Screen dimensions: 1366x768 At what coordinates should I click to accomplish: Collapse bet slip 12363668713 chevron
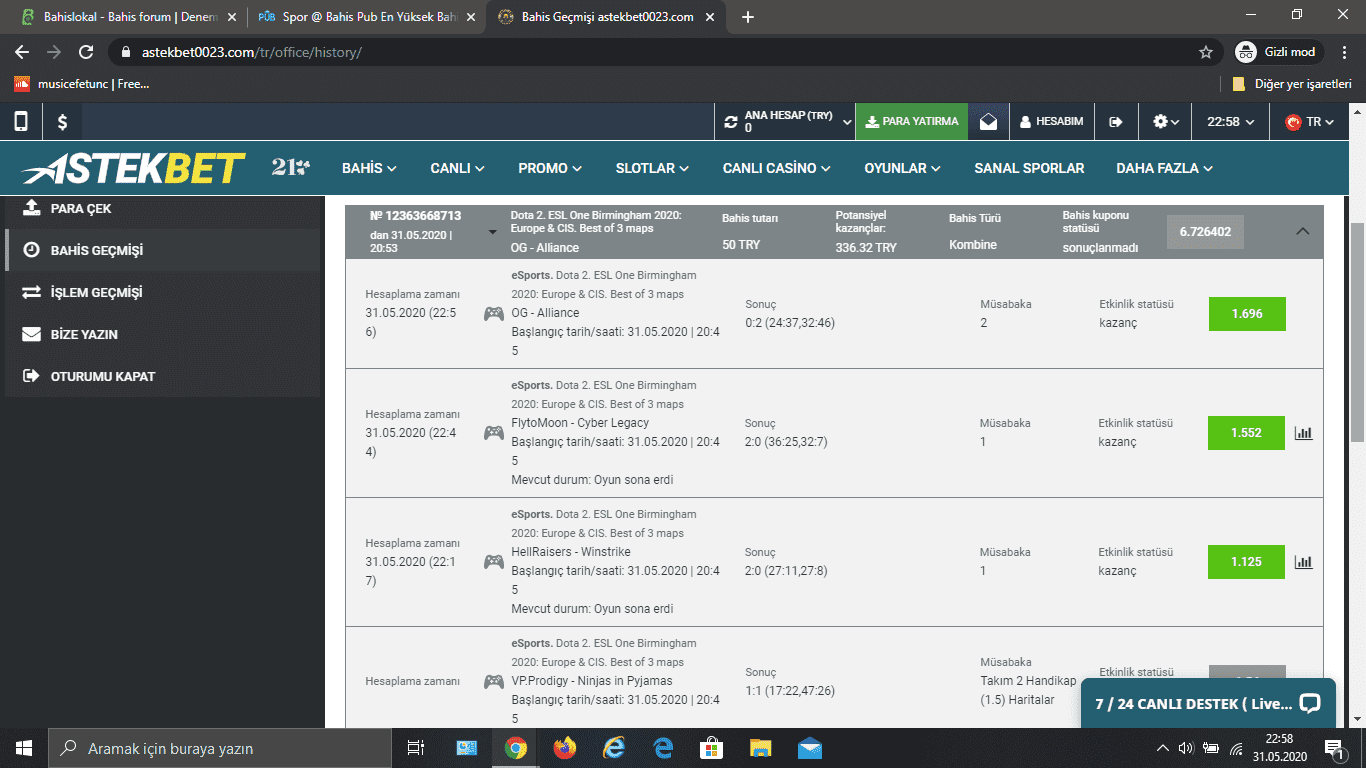tap(1302, 231)
